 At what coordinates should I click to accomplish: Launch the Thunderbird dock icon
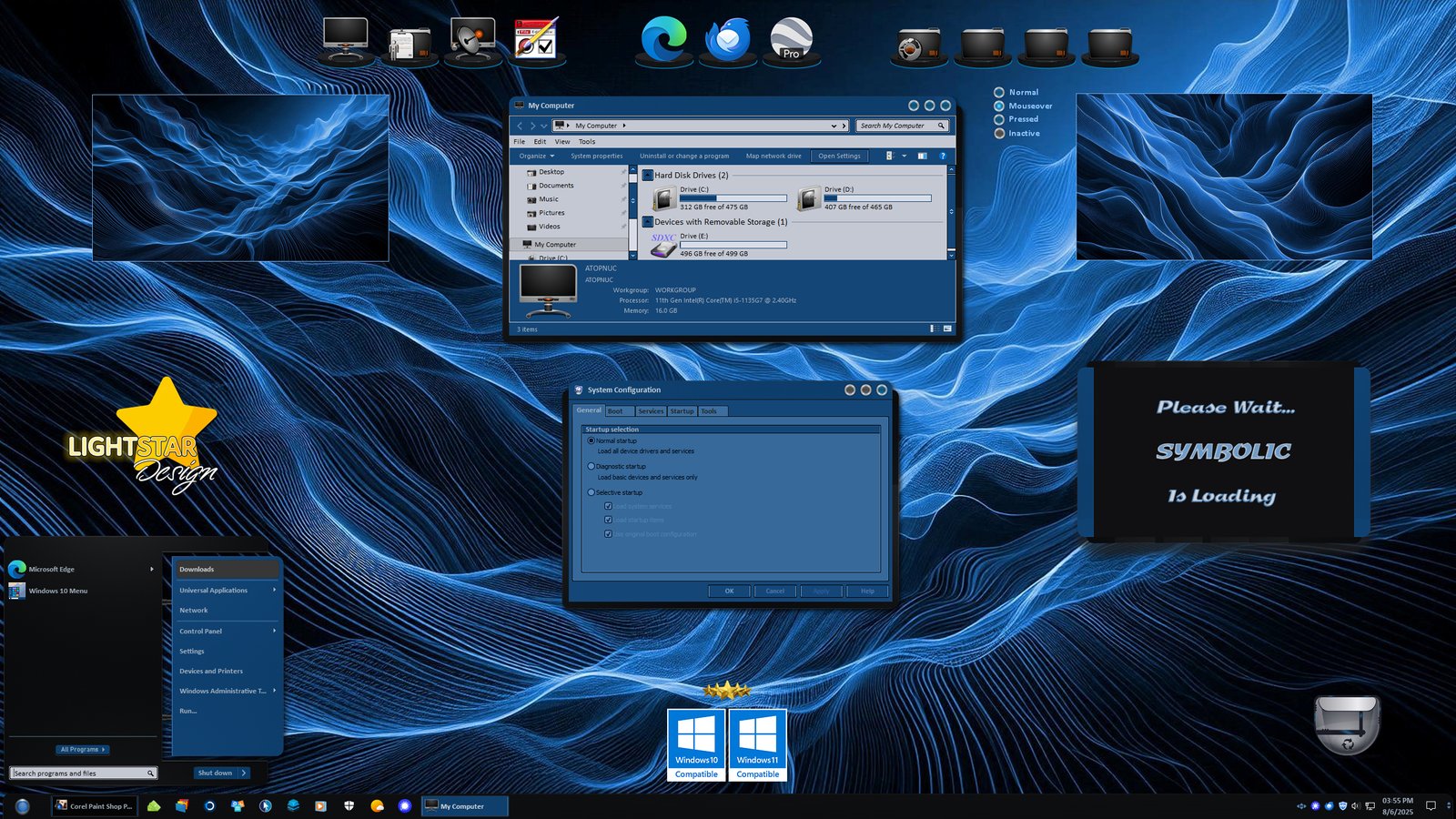(727, 39)
